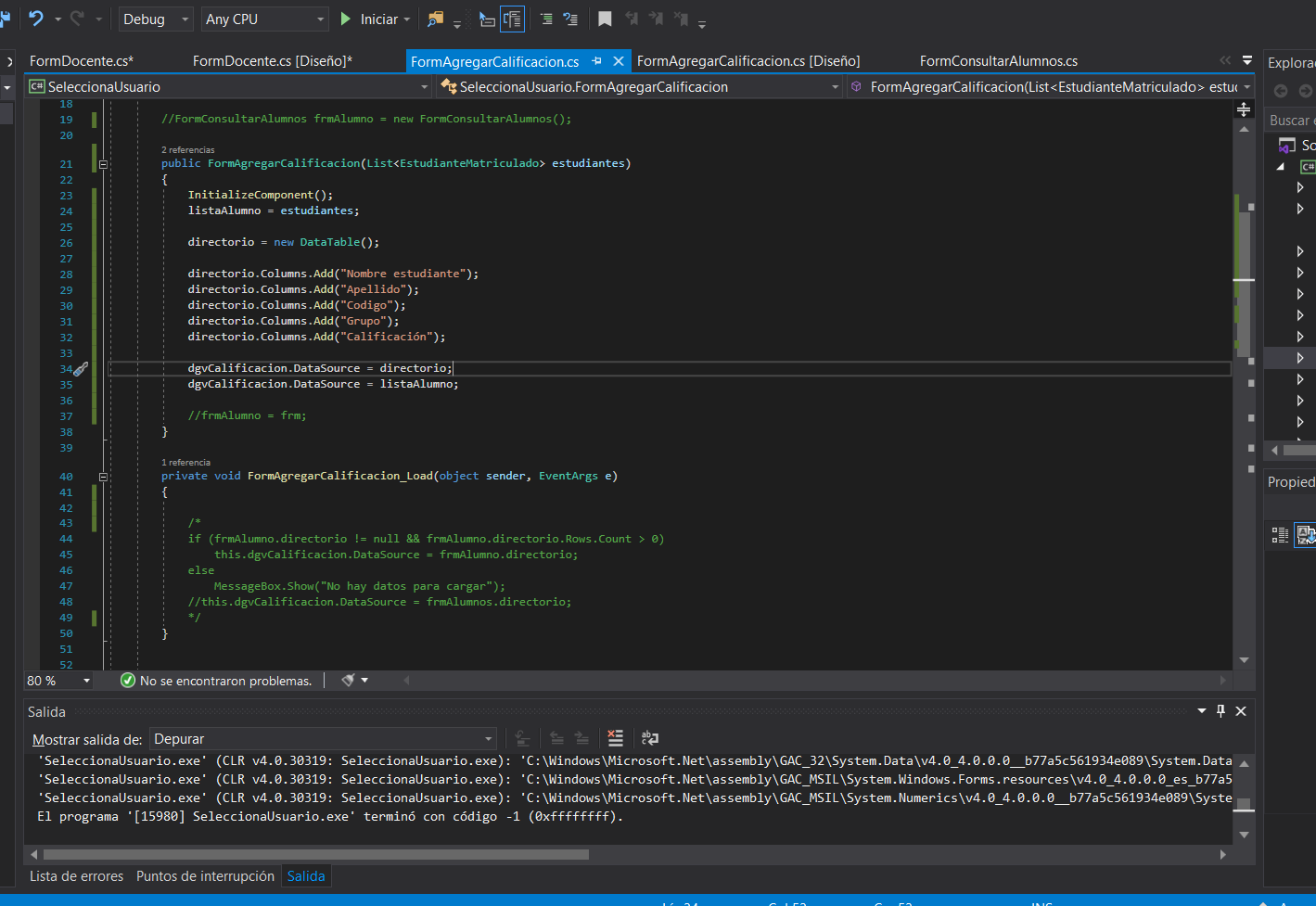1316x906 pixels.
Task: Toggle word wrap in the output window
Action: point(650,738)
